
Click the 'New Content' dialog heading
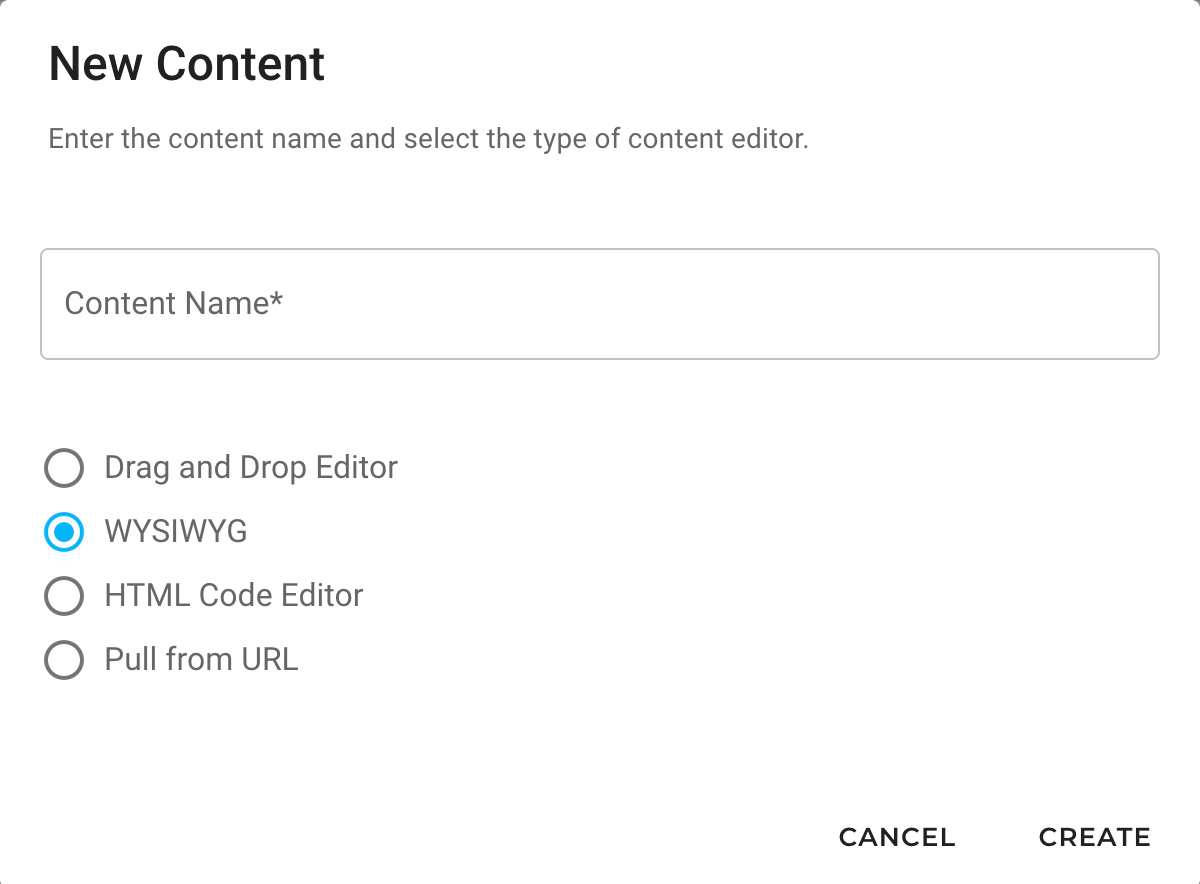point(187,64)
